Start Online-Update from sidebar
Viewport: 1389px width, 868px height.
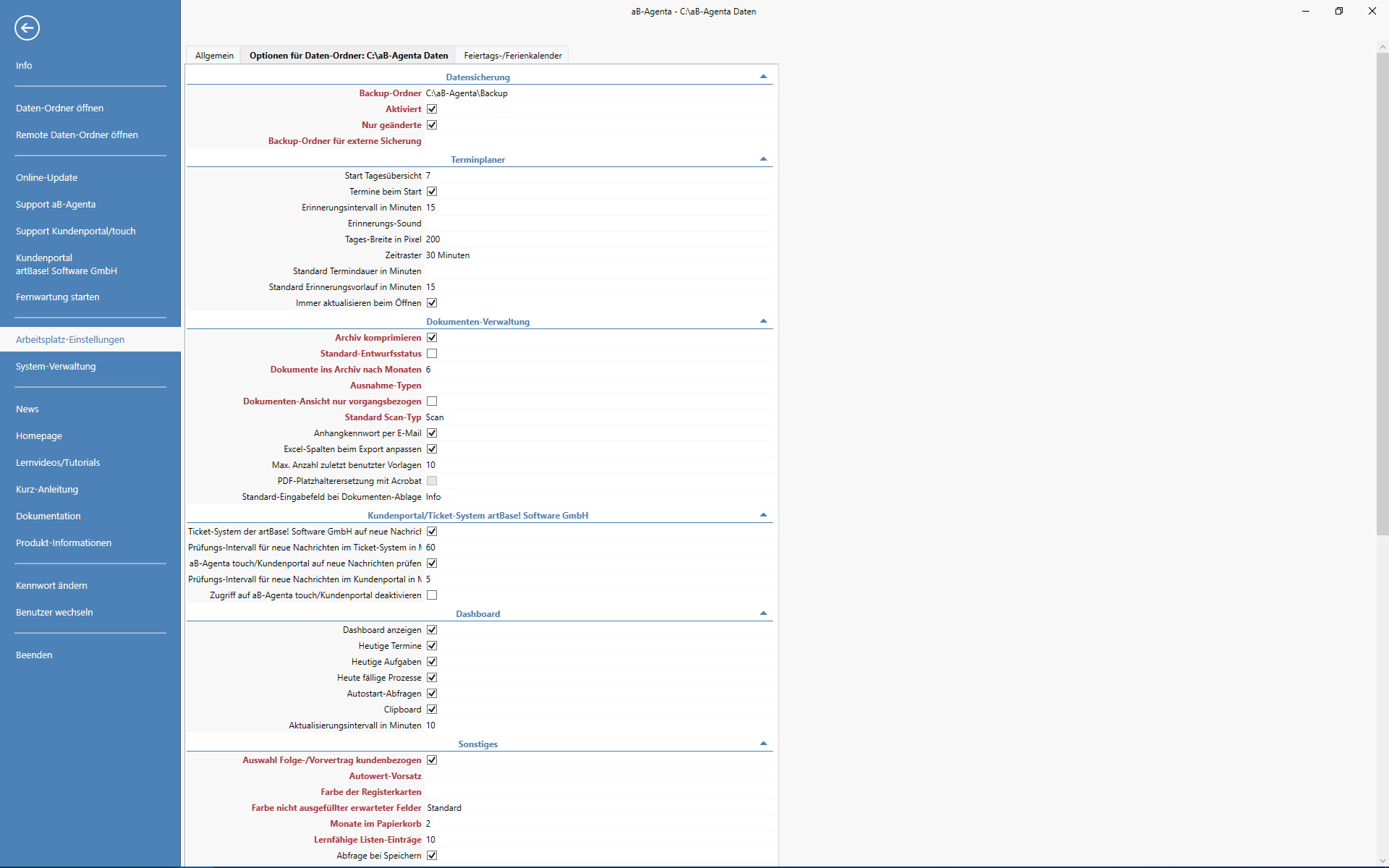(x=46, y=177)
